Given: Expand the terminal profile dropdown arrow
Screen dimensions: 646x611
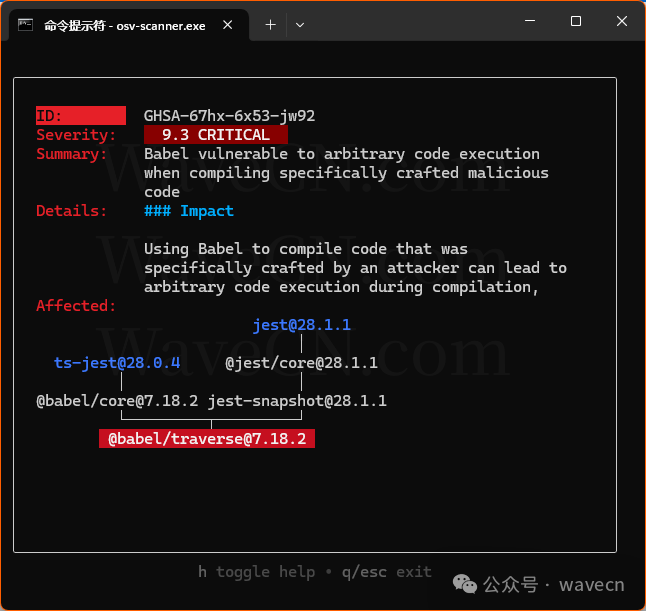Looking at the screenshot, I should pyautogui.click(x=300, y=25).
